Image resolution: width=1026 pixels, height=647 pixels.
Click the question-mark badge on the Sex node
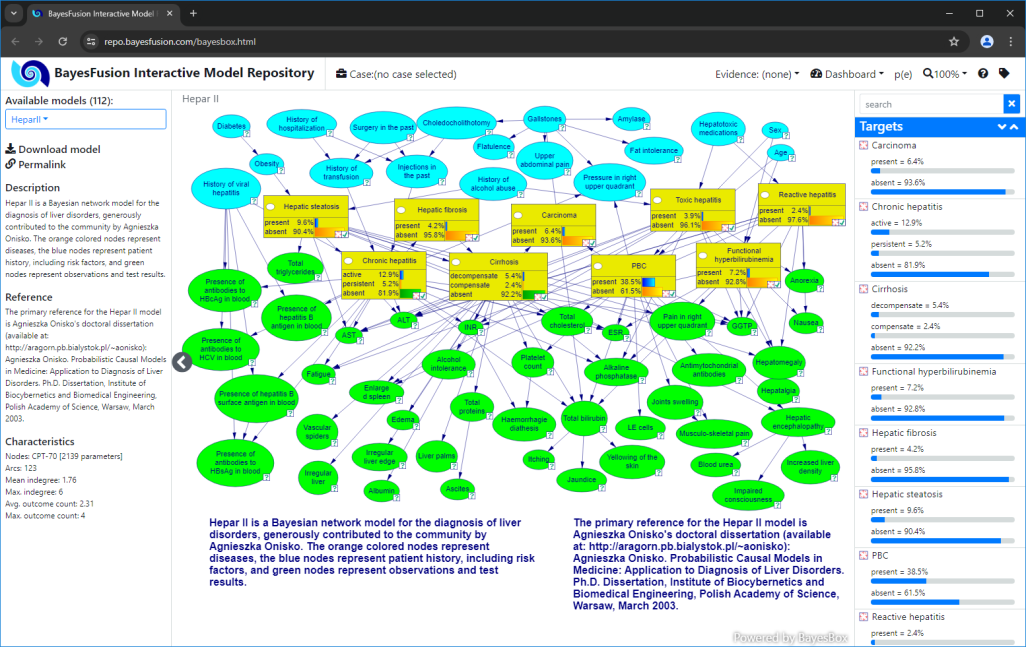(x=786, y=136)
